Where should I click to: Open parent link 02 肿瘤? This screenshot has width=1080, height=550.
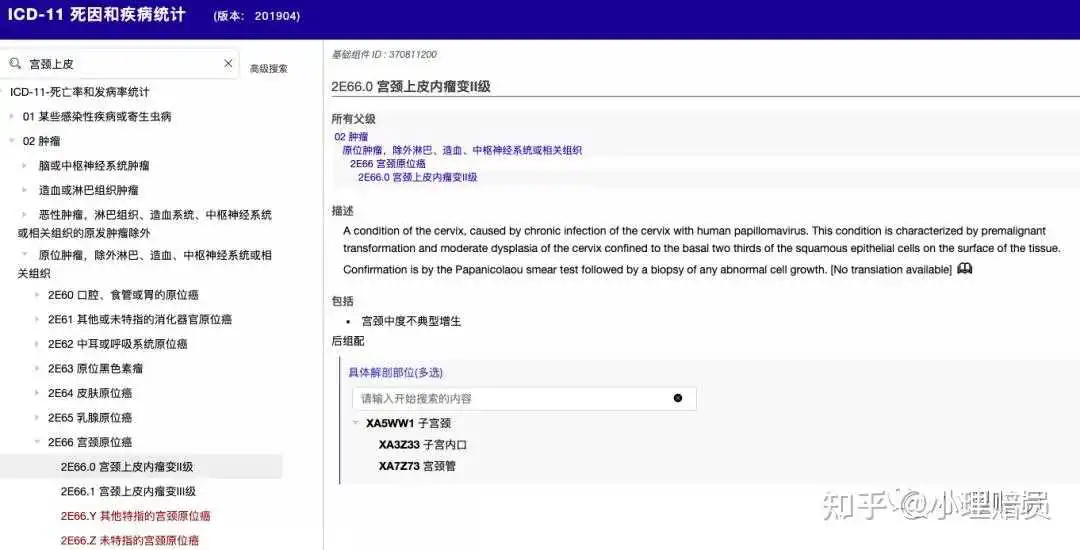[x=351, y=137]
